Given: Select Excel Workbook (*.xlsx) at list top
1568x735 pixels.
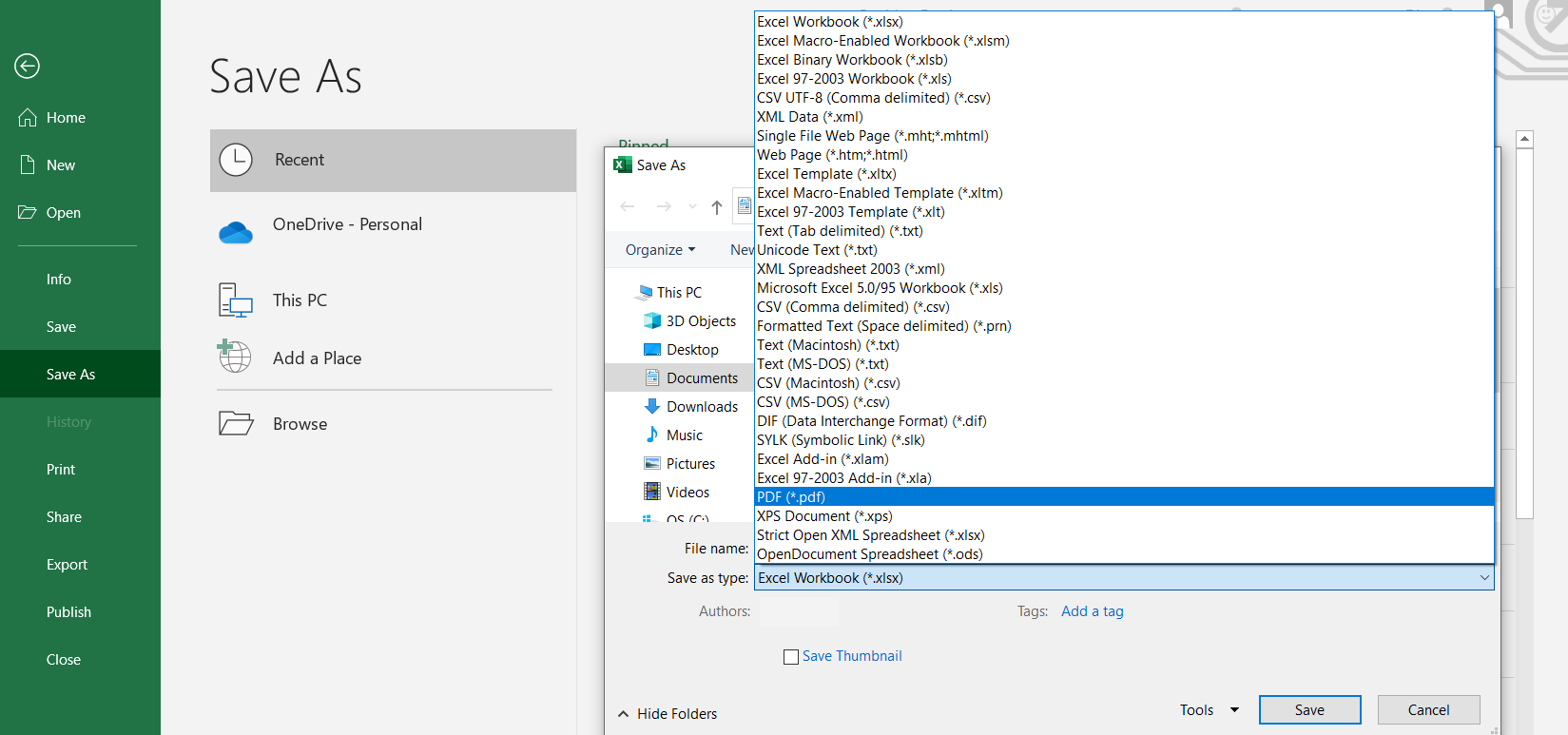Looking at the screenshot, I should 1124,21.
